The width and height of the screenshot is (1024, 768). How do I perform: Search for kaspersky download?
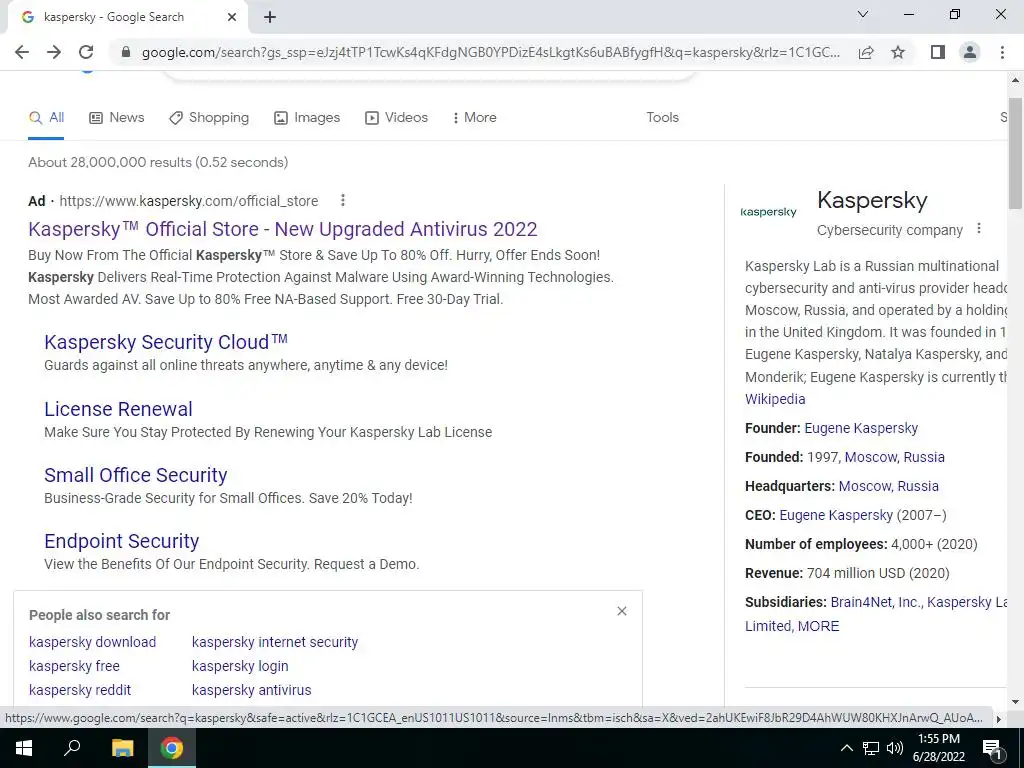point(93,642)
